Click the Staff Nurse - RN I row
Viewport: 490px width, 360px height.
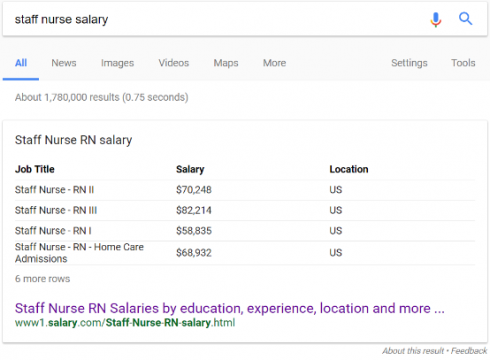coord(245,231)
